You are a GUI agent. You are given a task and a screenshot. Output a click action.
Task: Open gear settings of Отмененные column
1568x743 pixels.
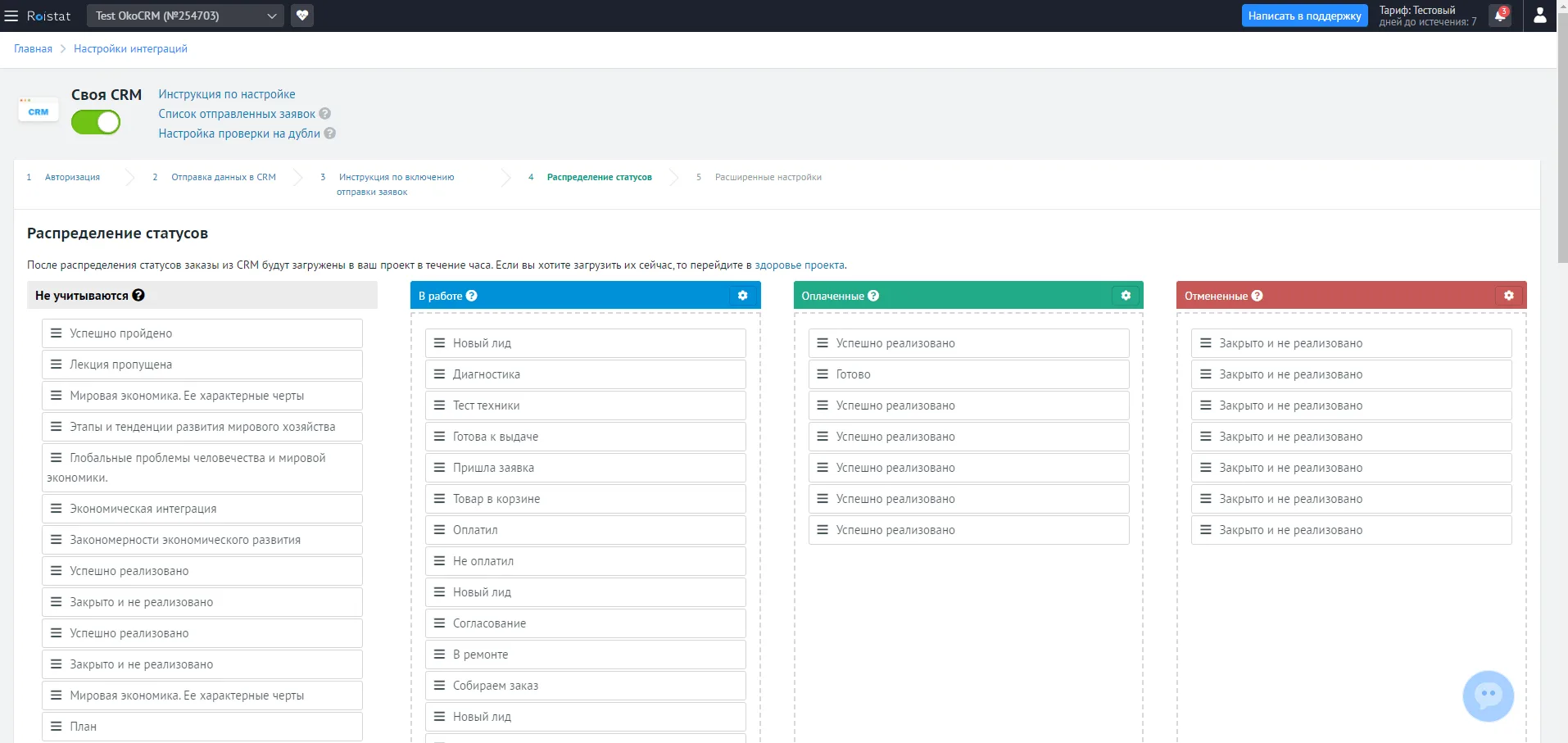tap(1509, 296)
